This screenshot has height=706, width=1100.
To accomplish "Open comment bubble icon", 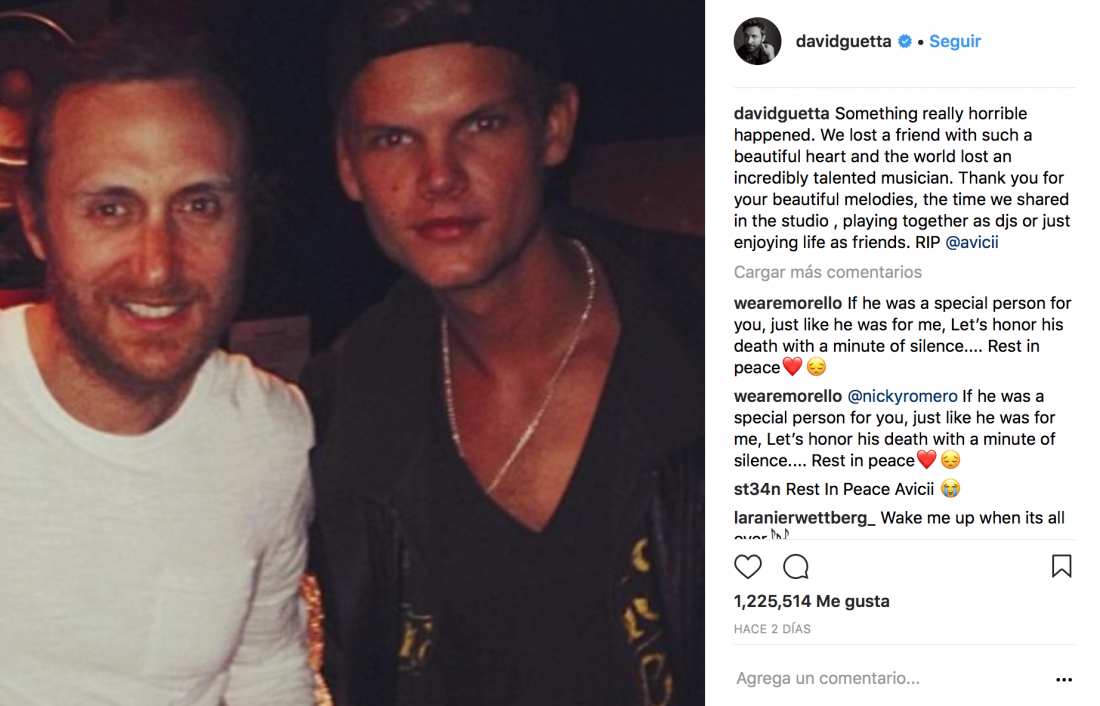I will coord(796,566).
